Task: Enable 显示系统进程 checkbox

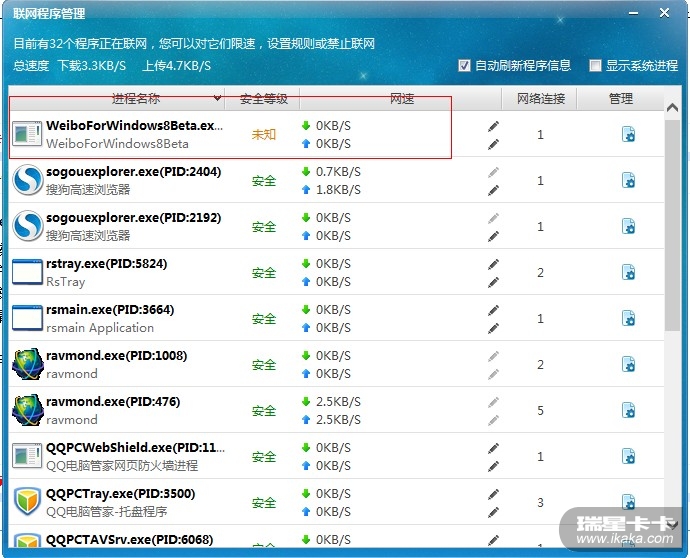Action: [595, 66]
